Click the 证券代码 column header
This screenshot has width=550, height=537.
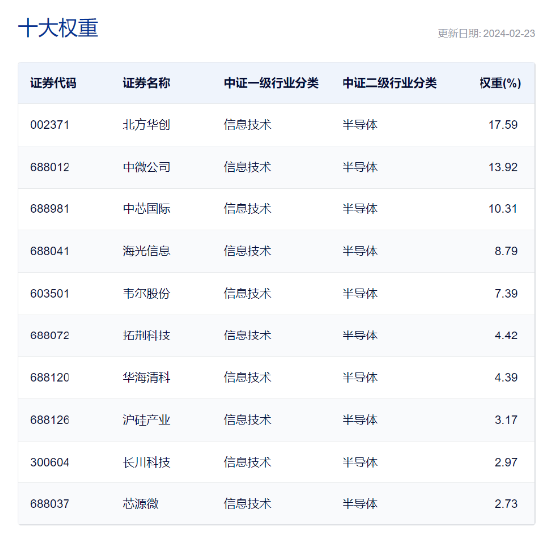coord(53,83)
